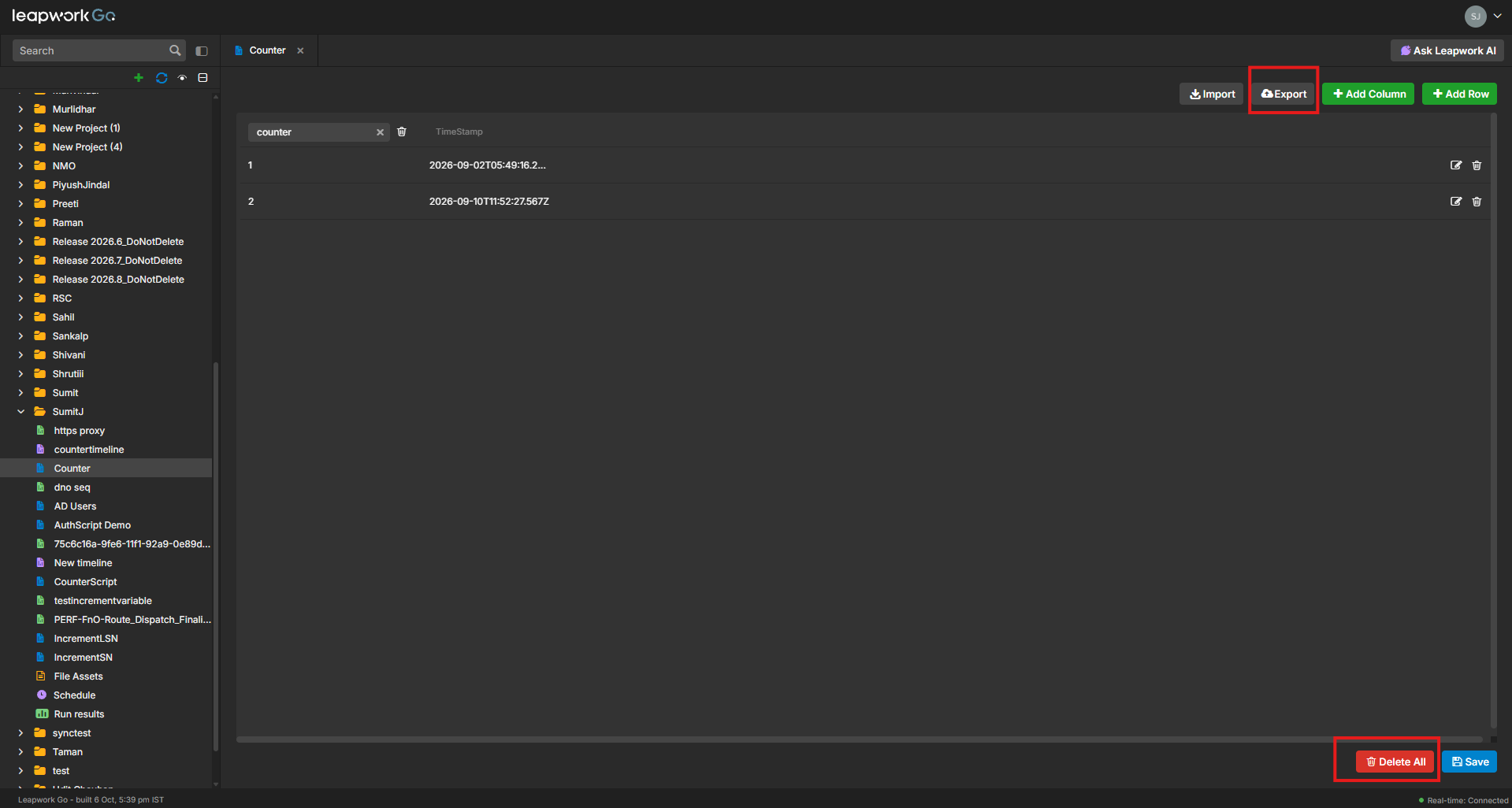Toggle the eye visibility icon in sidebar toolbar
The height and width of the screenshot is (808, 1512).
tap(182, 78)
